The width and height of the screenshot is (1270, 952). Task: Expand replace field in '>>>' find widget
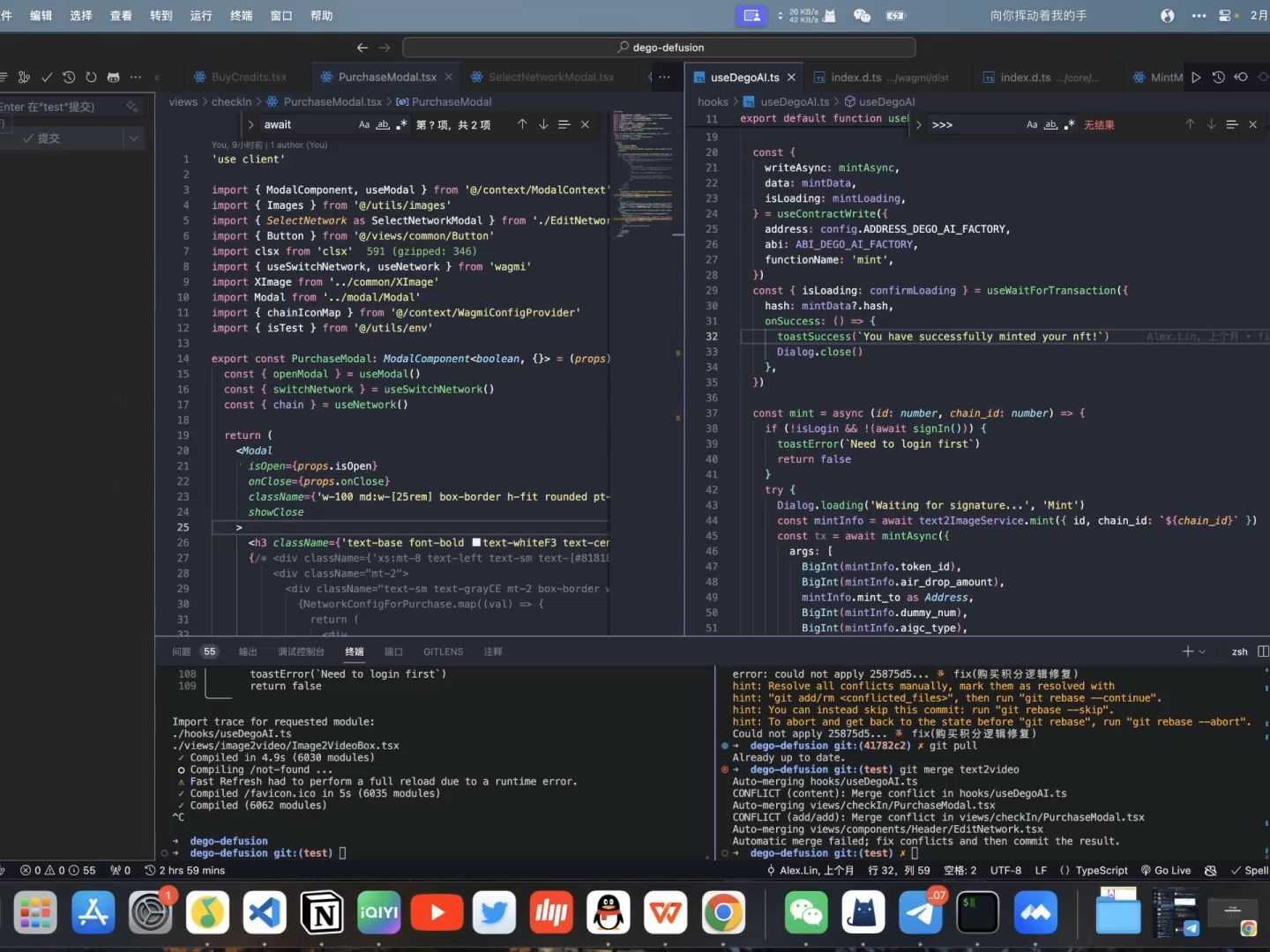coord(918,124)
